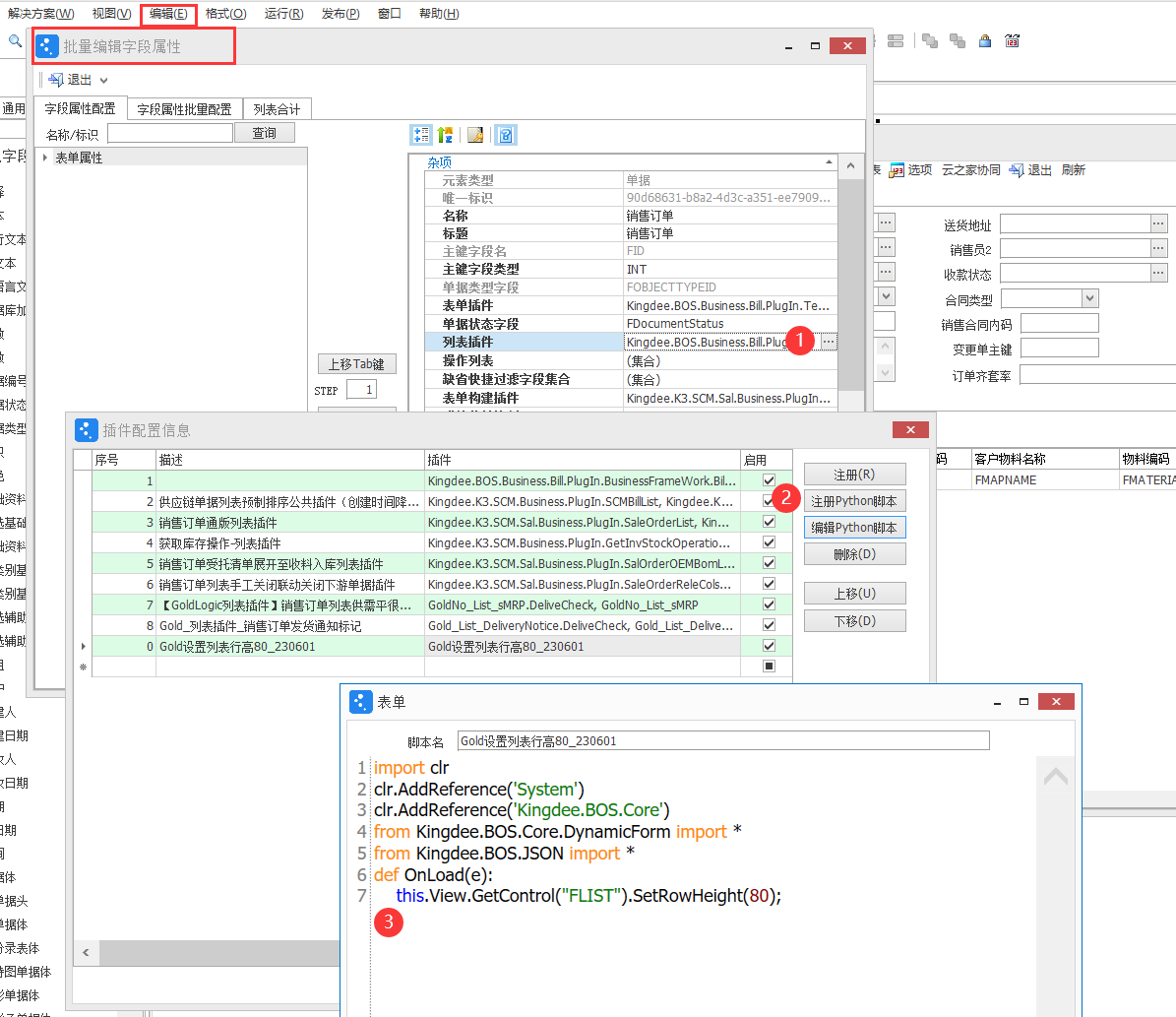Open the 视图(V) menu

click(112, 14)
